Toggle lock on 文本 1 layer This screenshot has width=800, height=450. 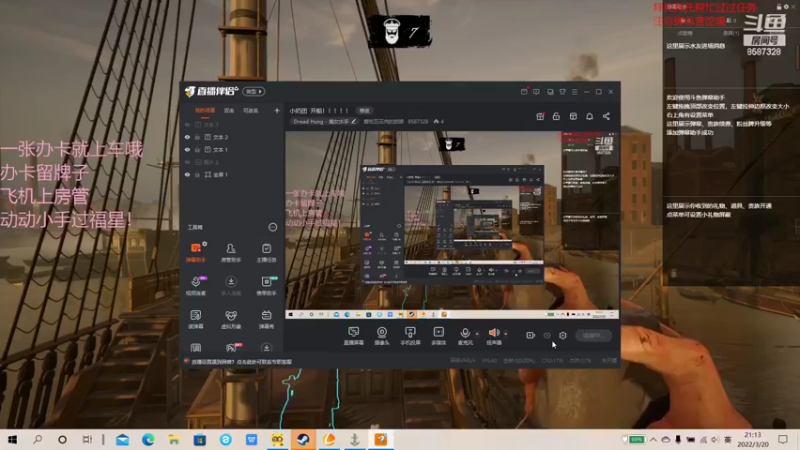(x=197, y=149)
